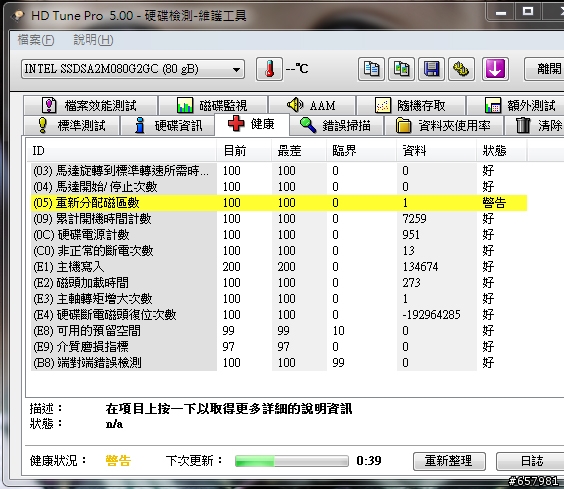Select the (09) 累計開機時間計數 row
This screenshot has height=489, width=564.
click(x=279, y=218)
